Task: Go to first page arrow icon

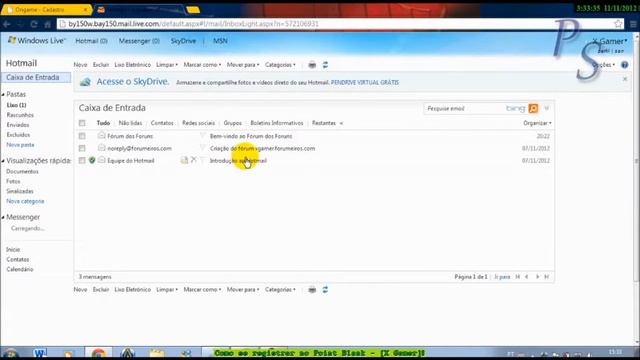Action: pyautogui.click(x=518, y=277)
